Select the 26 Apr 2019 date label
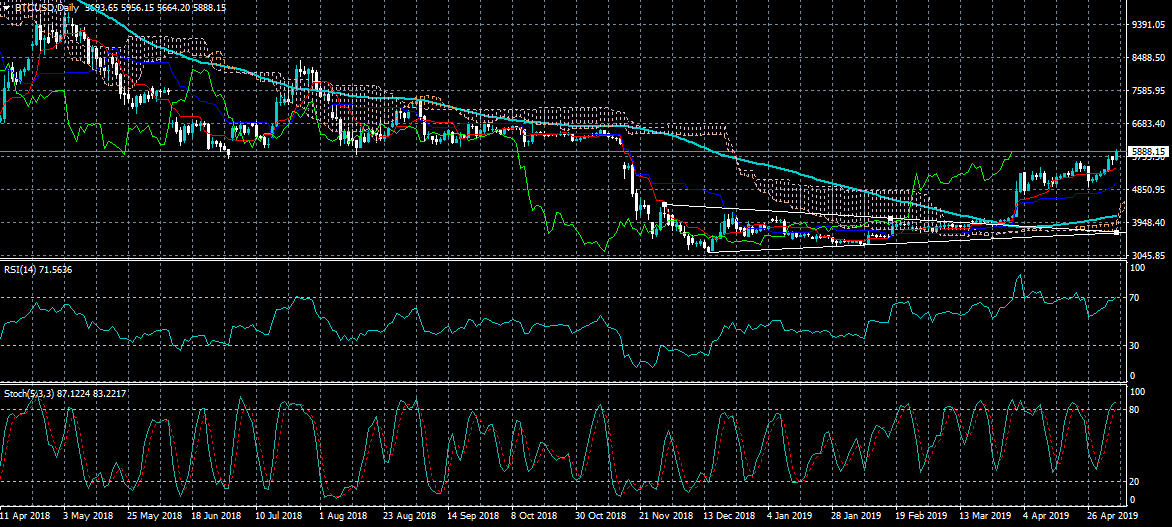The image size is (1172, 527). [x=1112, y=517]
